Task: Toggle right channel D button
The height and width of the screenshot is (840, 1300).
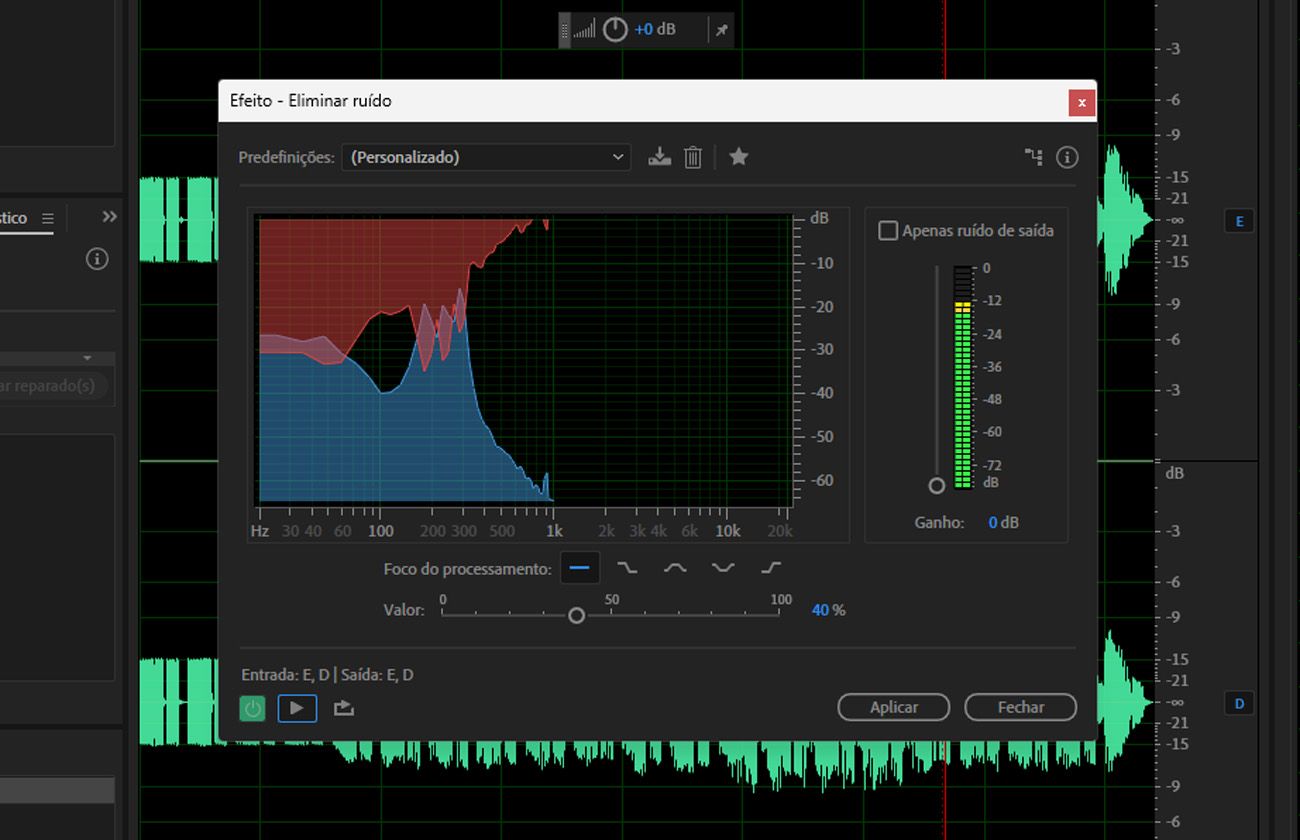Action: [1239, 703]
